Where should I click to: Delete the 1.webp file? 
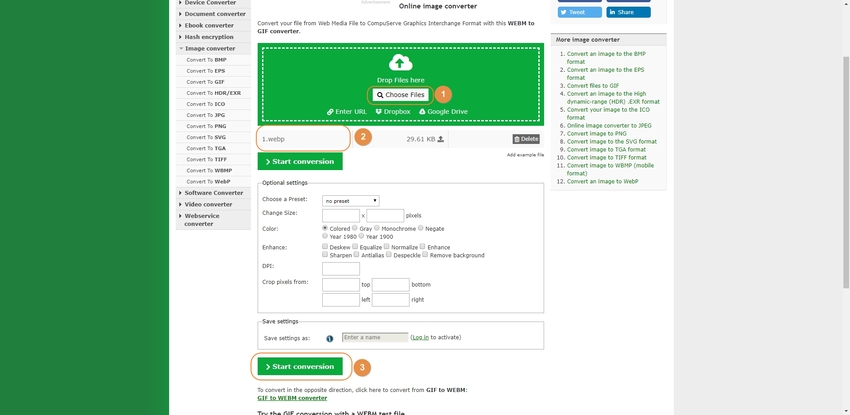click(x=526, y=139)
